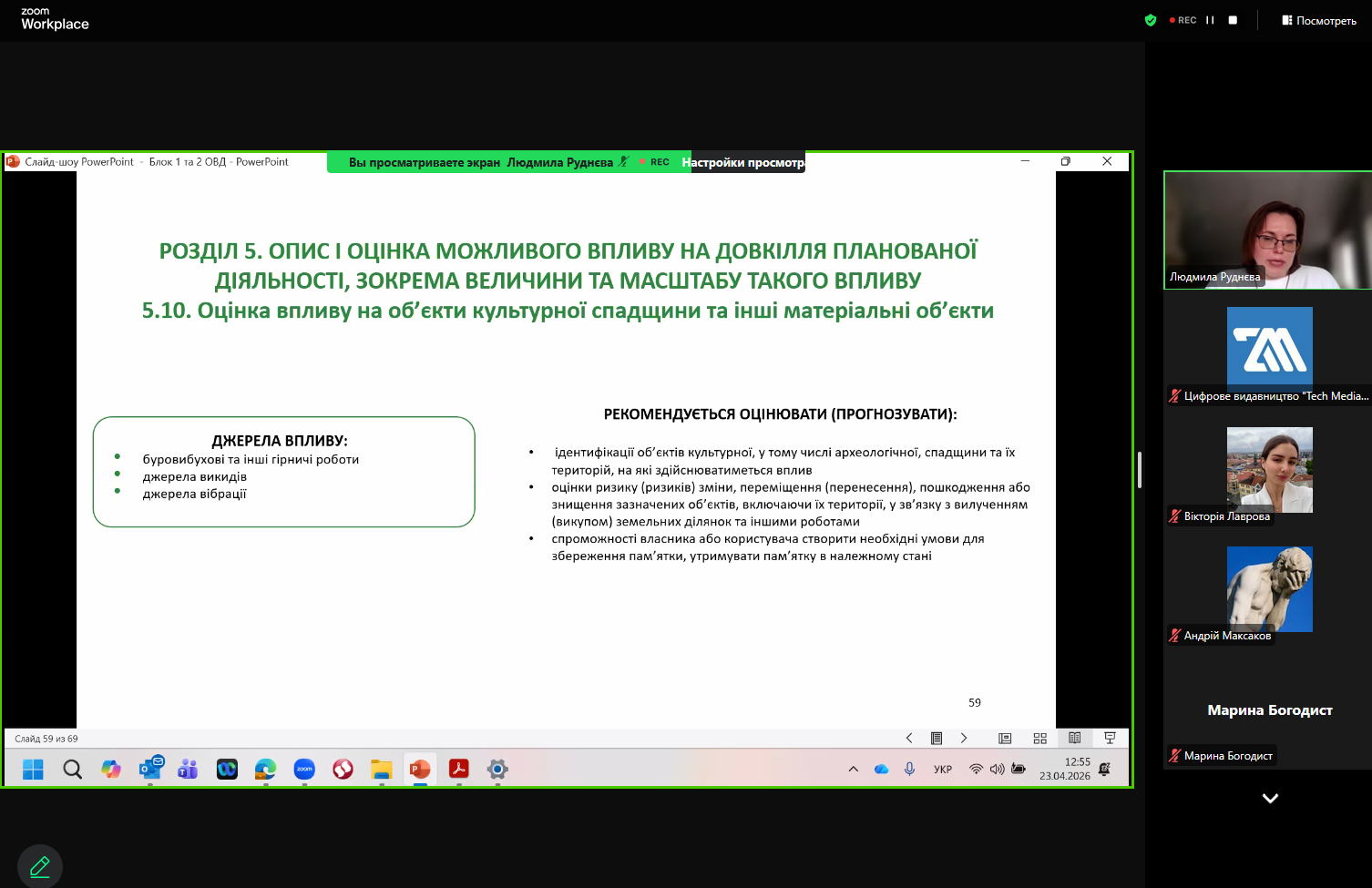Click Вікторія Лаврова participant tile
This screenshot has height=888, width=1372.
point(1269,471)
